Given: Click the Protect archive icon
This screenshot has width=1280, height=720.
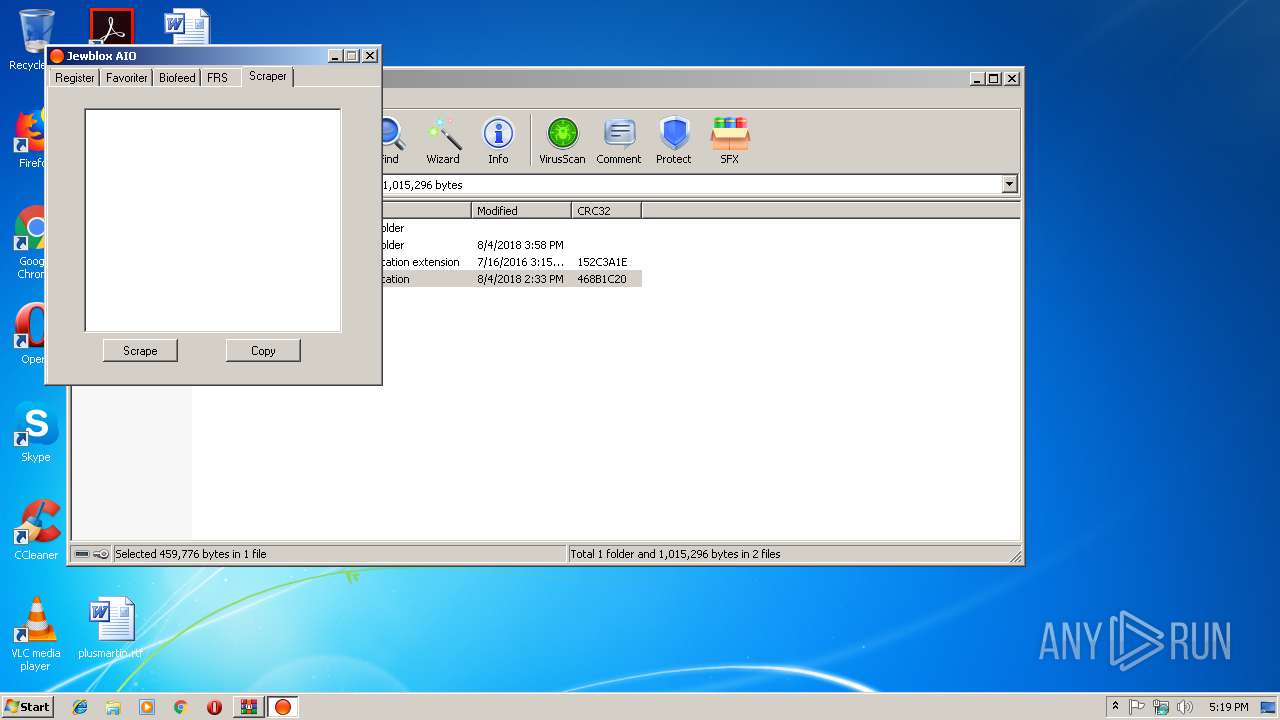Looking at the screenshot, I should (674, 141).
